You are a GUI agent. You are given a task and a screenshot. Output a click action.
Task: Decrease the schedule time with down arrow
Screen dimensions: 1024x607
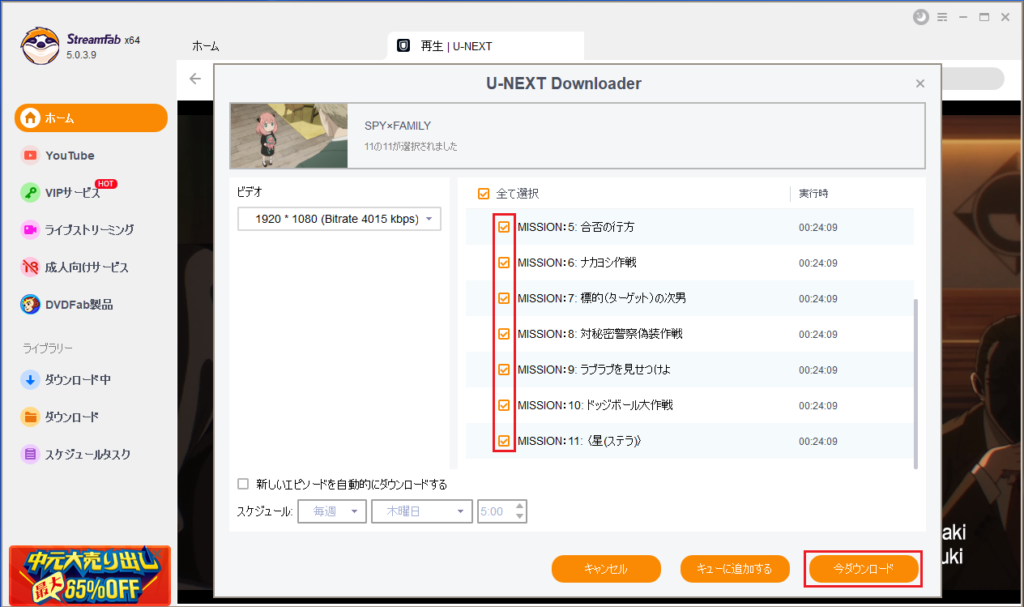tap(520, 517)
